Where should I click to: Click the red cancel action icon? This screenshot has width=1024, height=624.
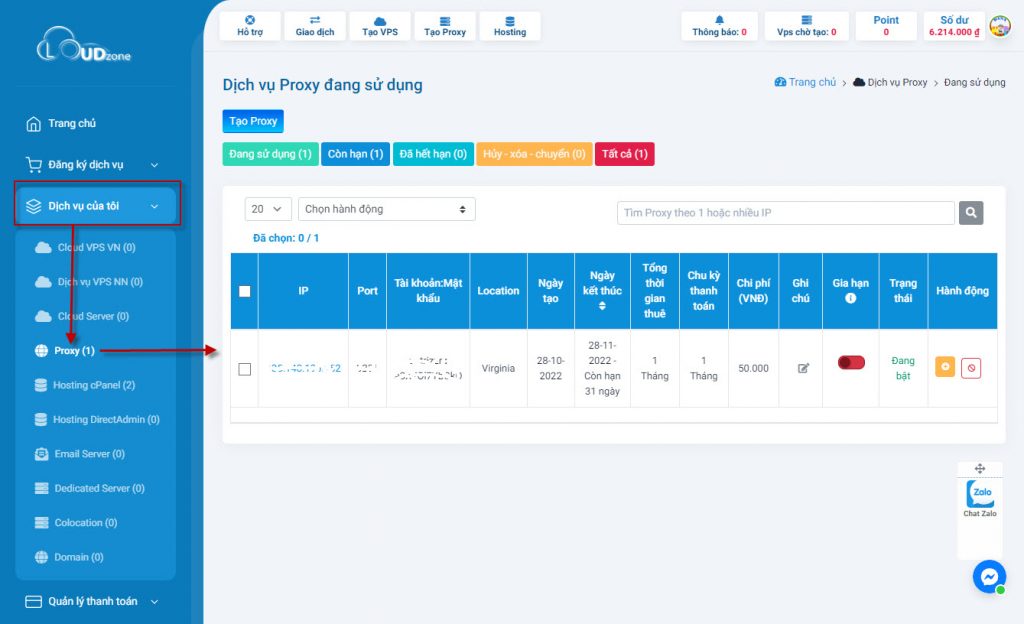(x=971, y=368)
